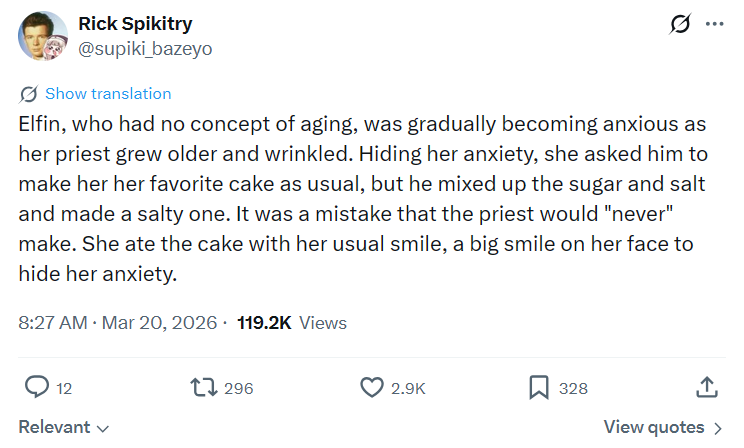The height and width of the screenshot is (448, 744).
Task: Click the reply speech bubble icon
Action: (37, 387)
